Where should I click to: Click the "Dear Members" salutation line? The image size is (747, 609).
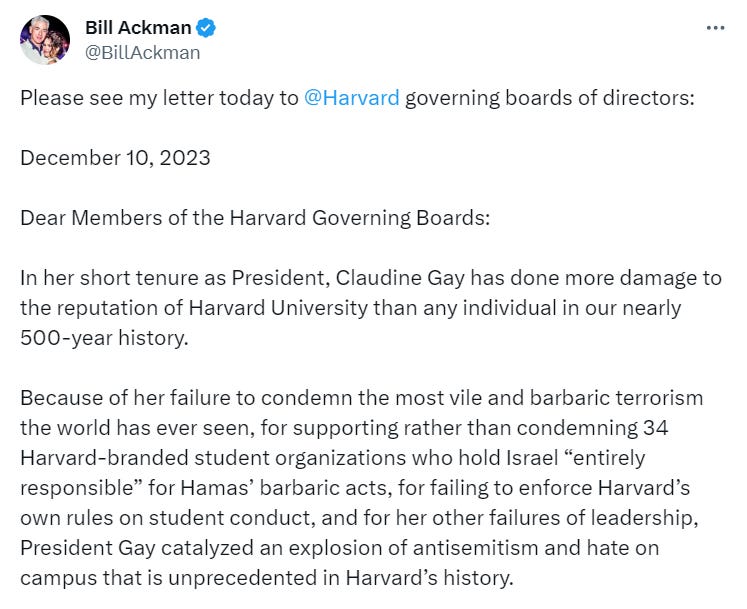[255, 217]
